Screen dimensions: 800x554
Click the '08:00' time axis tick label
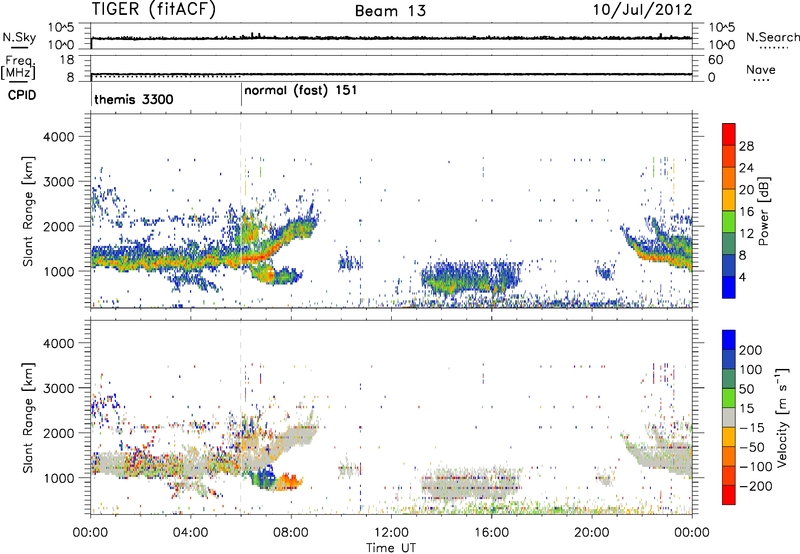(291, 533)
